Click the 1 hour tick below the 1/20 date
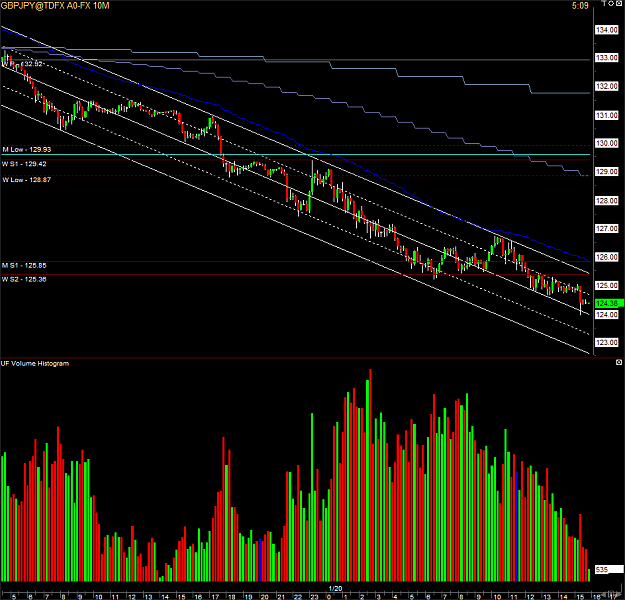 click(346, 597)
